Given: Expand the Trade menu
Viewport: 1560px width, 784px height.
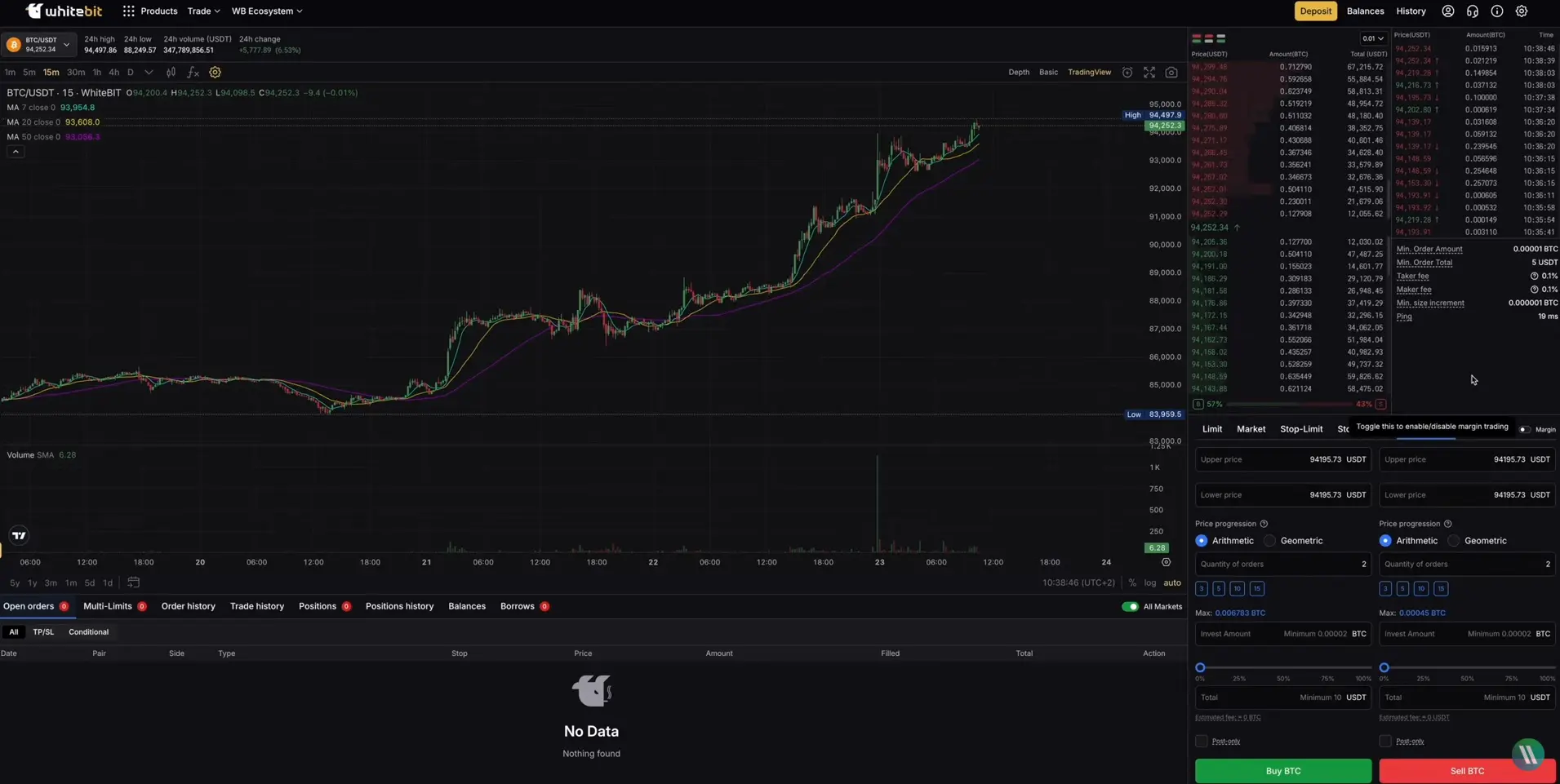Looking at the screenshot, I should pos(203,11).
